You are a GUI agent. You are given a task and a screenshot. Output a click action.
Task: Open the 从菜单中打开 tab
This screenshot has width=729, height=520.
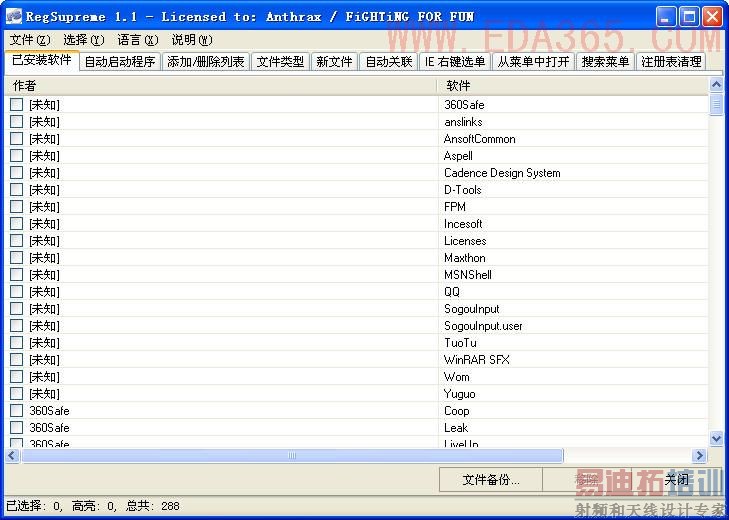click(x=533, y=61)
